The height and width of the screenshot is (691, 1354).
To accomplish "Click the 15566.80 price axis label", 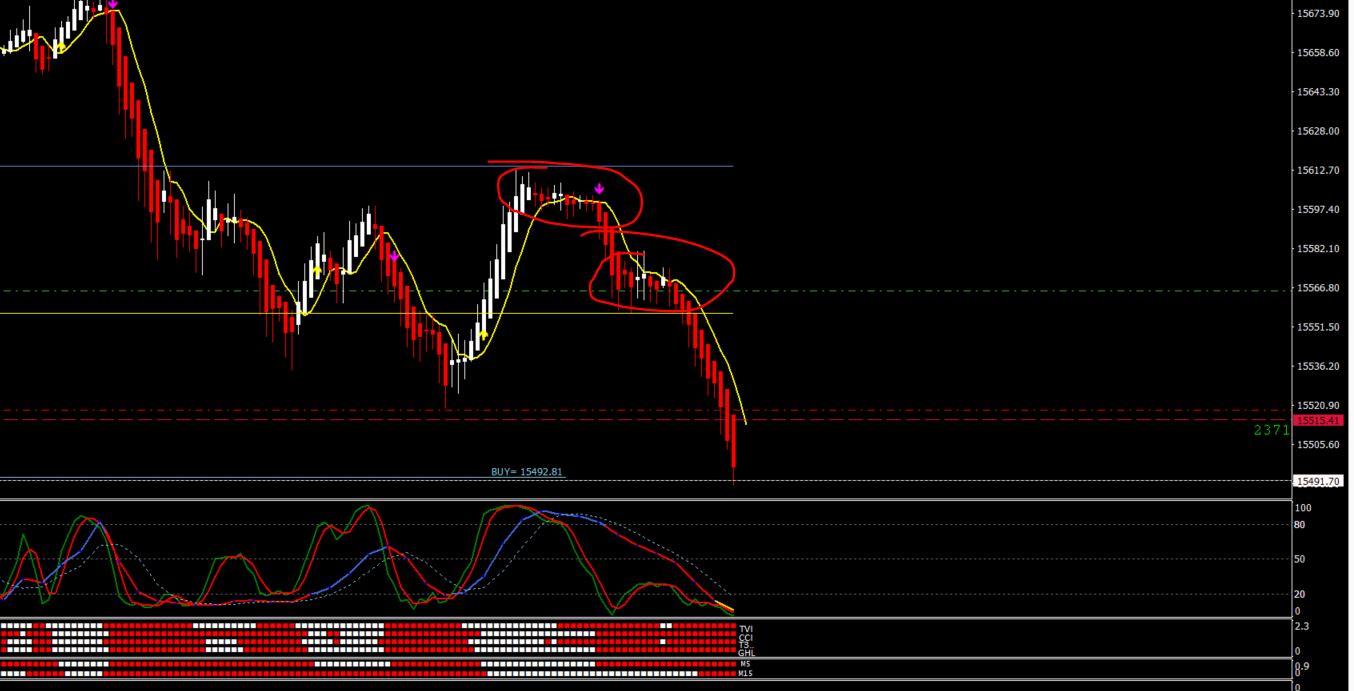I will pos(1317,288).
